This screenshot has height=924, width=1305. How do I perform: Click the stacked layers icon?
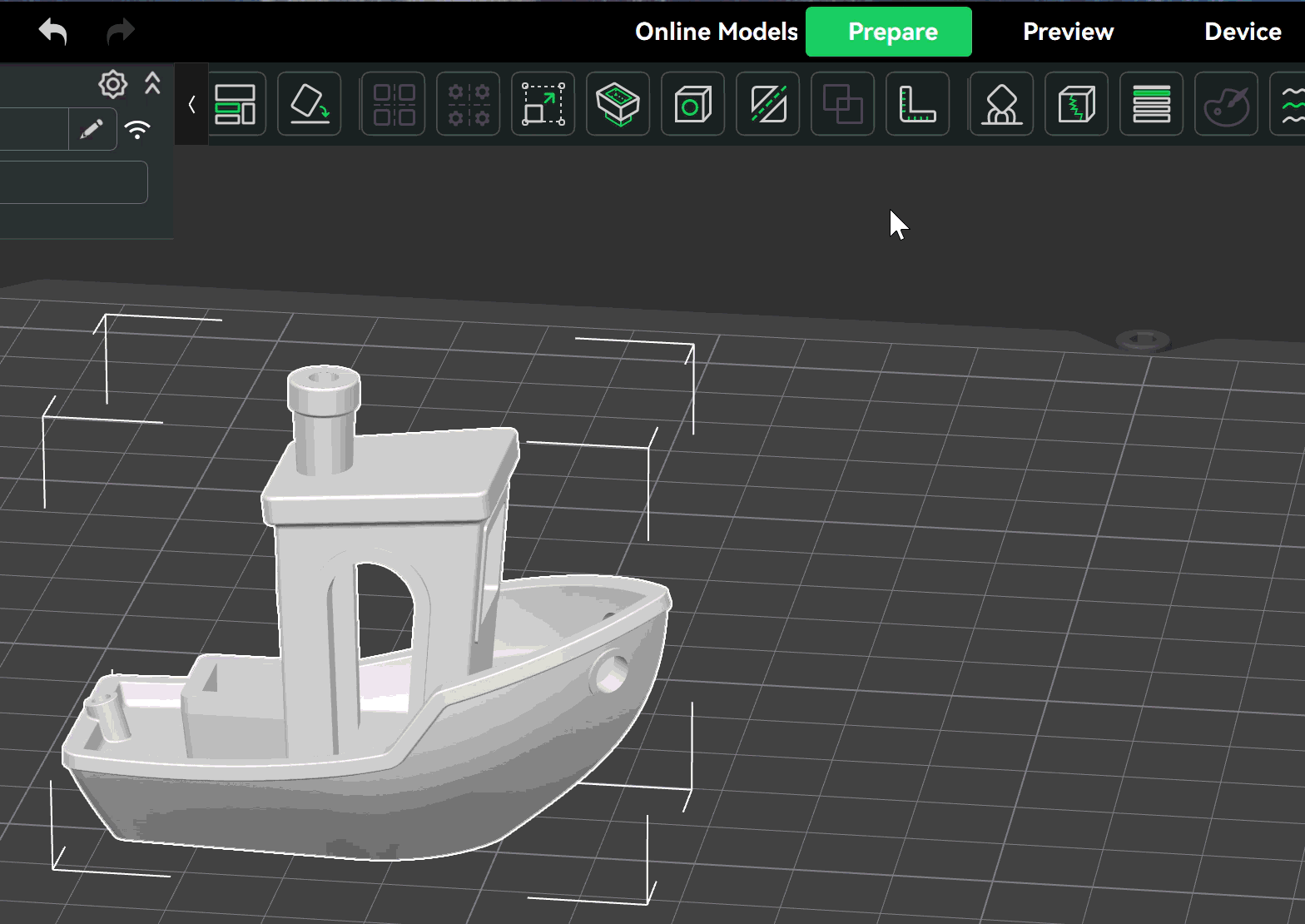click(1152, 104)
